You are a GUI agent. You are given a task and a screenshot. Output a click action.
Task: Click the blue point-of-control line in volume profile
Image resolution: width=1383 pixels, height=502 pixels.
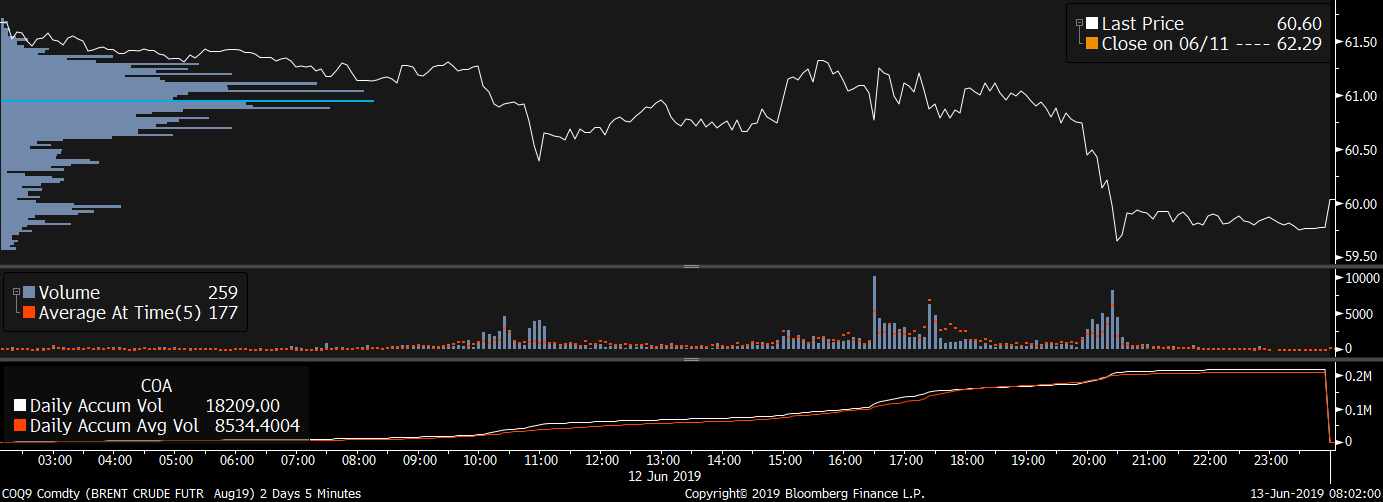point(187,101)
